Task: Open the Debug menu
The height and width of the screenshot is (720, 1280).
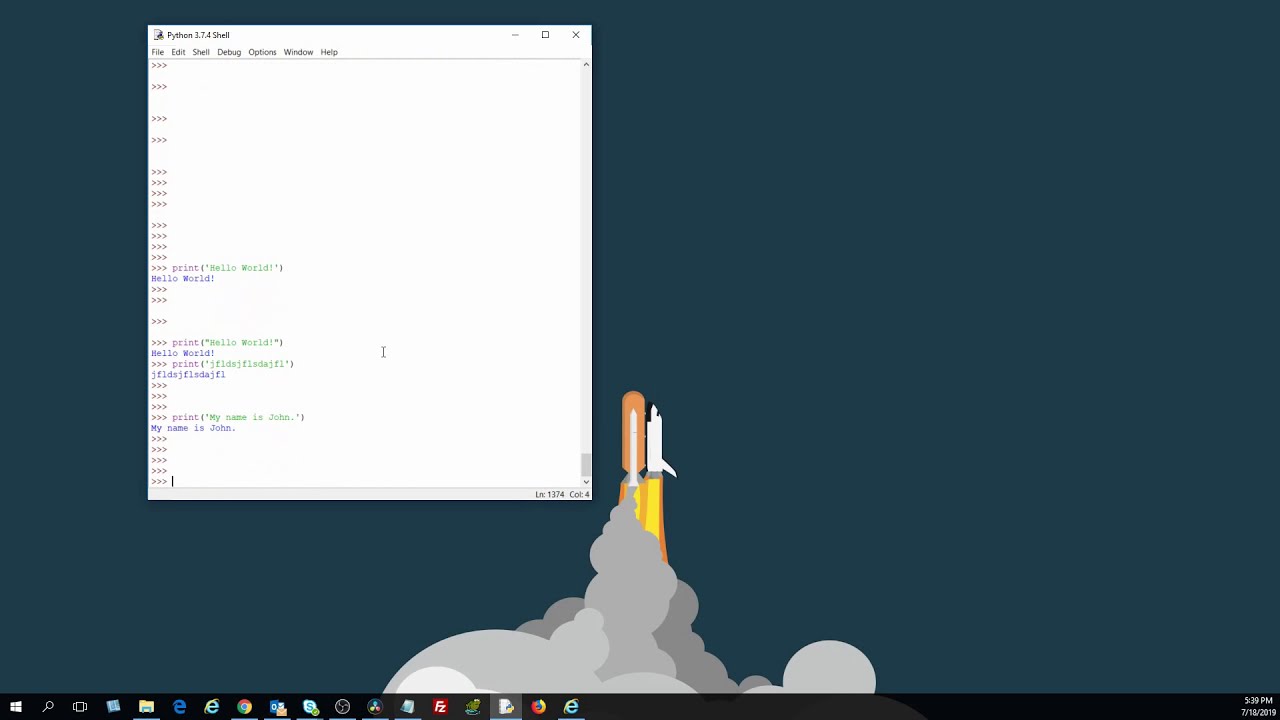Action: (x=229, y=52)
